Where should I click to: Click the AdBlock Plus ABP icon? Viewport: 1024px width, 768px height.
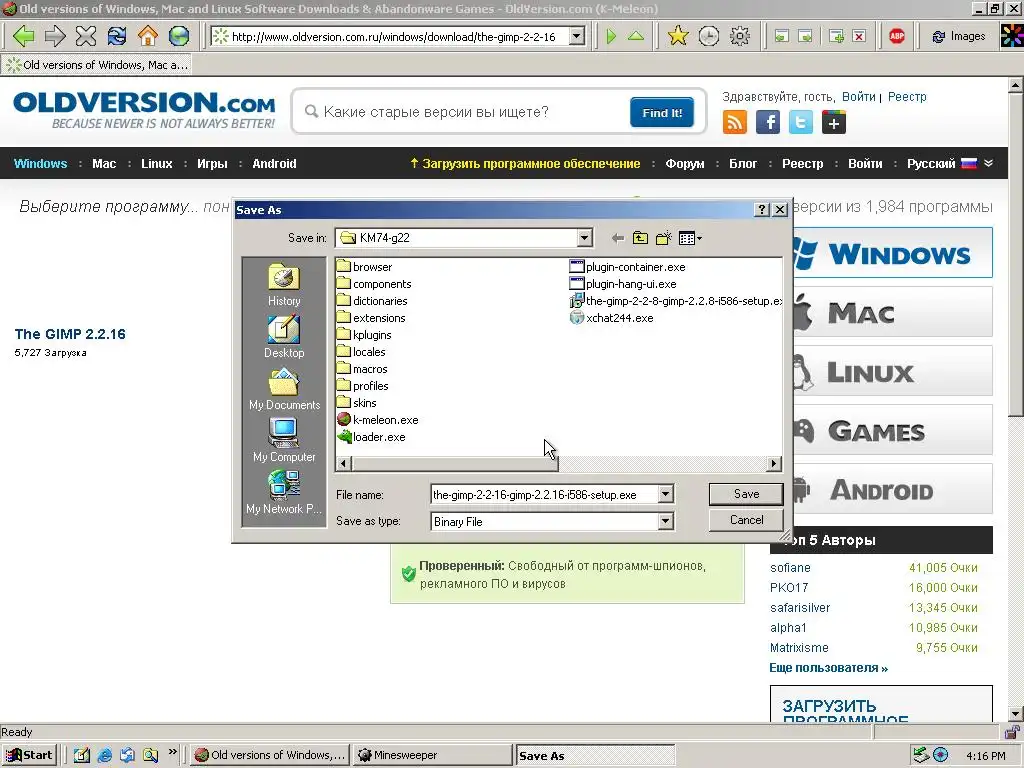coord(897,36)
